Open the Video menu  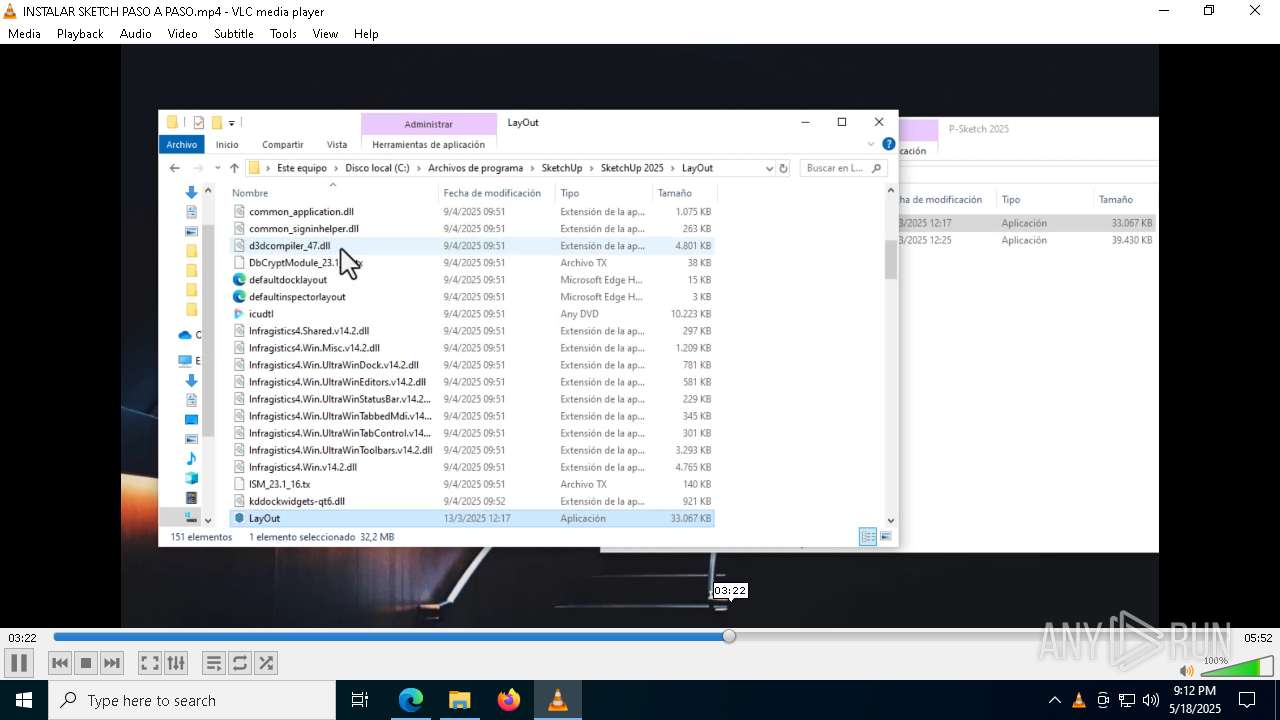(x=182, y=34)
